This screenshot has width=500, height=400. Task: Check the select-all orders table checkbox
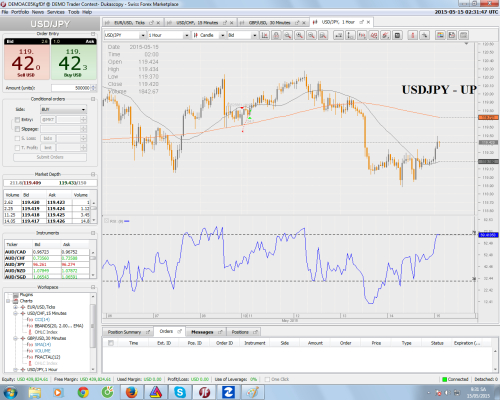(111, 343)
